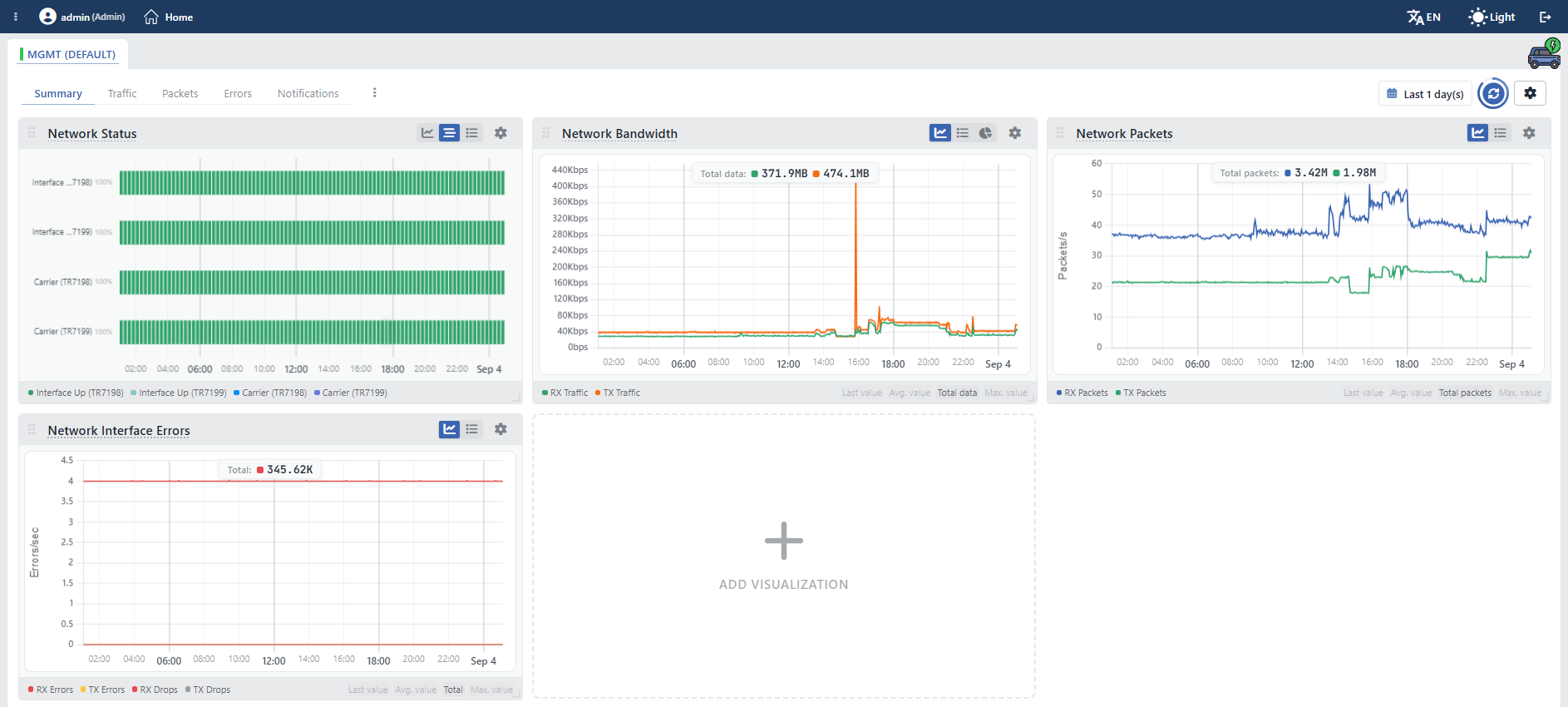Open Network Packets widget settings gear
The width and height of the screenshot is (1568, 707).
[x=1529, y=133]
